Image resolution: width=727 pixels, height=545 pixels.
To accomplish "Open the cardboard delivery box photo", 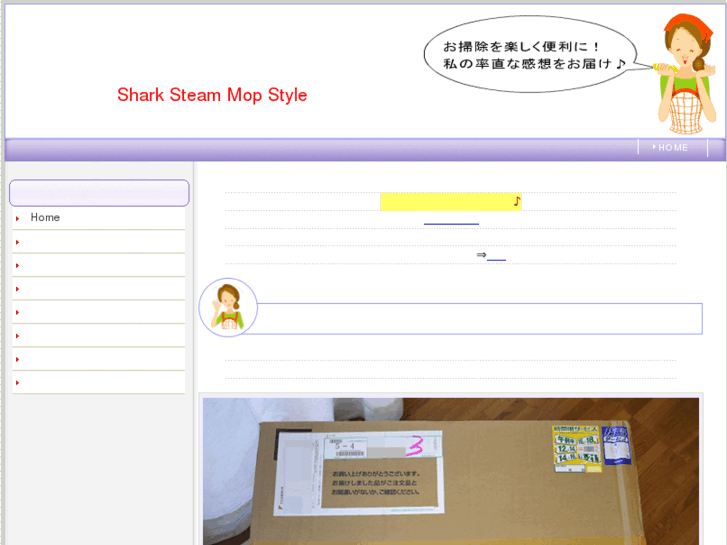I will [x=451, y=471].
